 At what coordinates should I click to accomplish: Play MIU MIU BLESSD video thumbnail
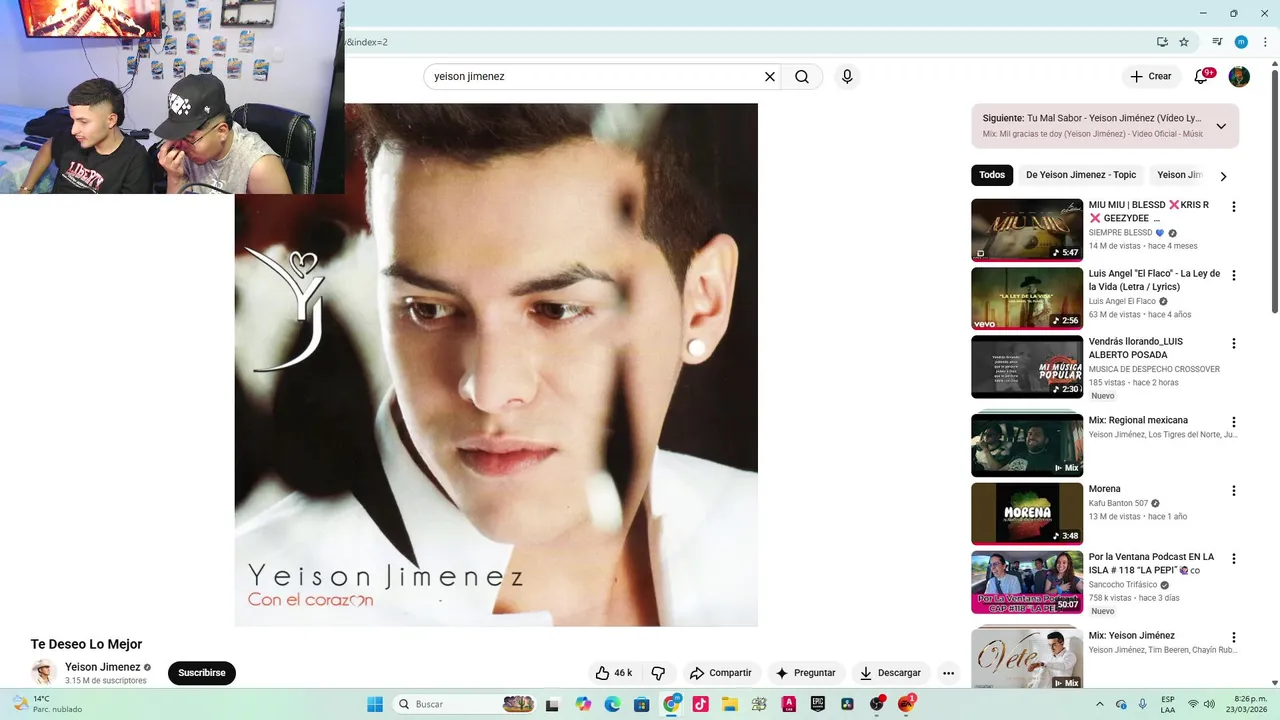[1027, 230]
